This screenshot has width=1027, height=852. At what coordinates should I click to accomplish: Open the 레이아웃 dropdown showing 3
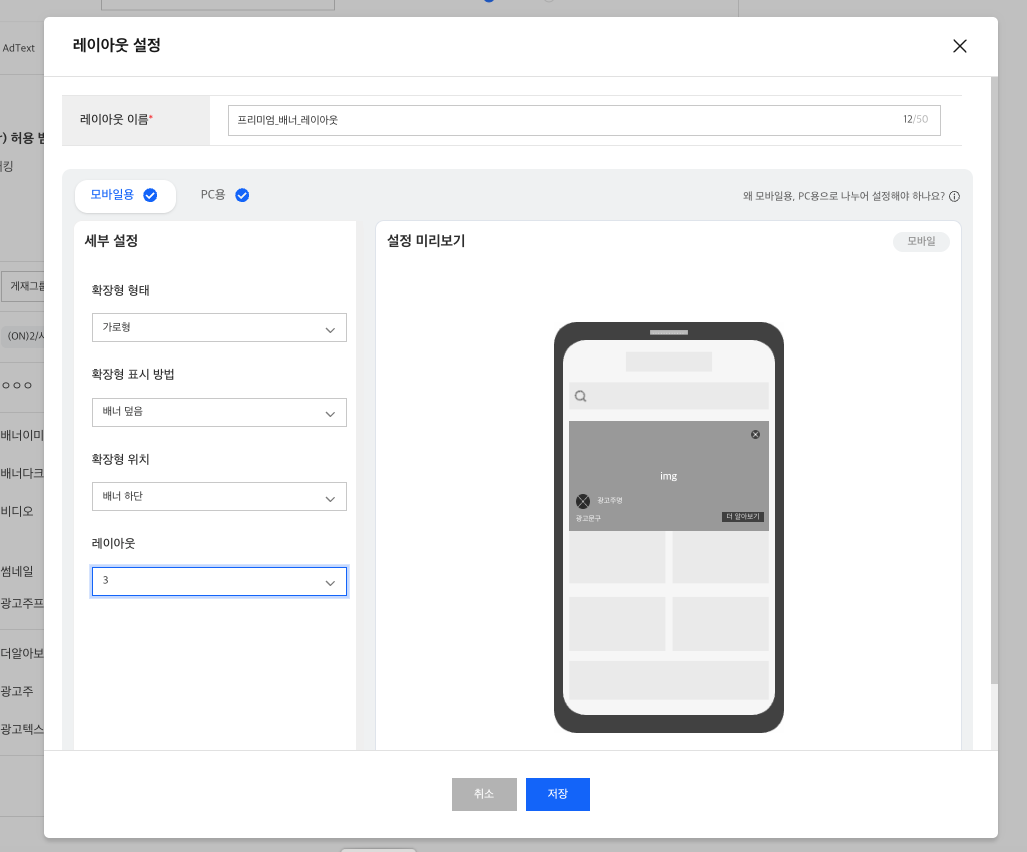[219, 581]
